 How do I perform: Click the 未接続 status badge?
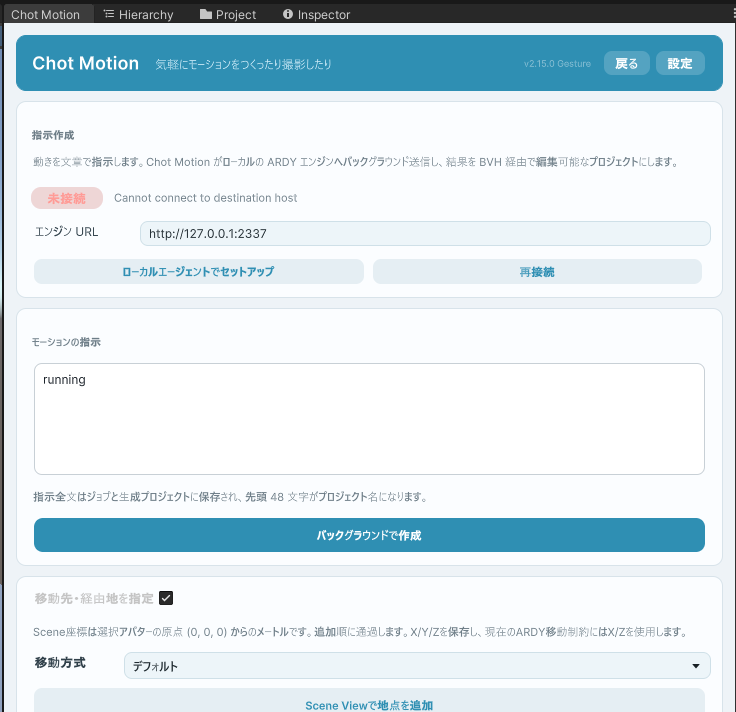[67, 198]
